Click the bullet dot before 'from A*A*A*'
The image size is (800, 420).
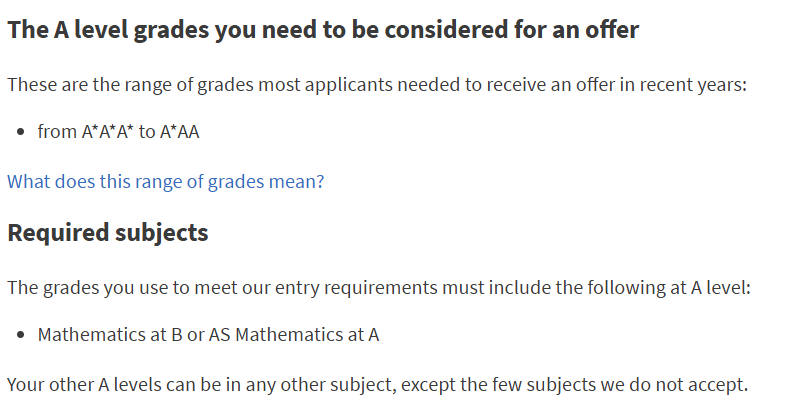[20, 132]
